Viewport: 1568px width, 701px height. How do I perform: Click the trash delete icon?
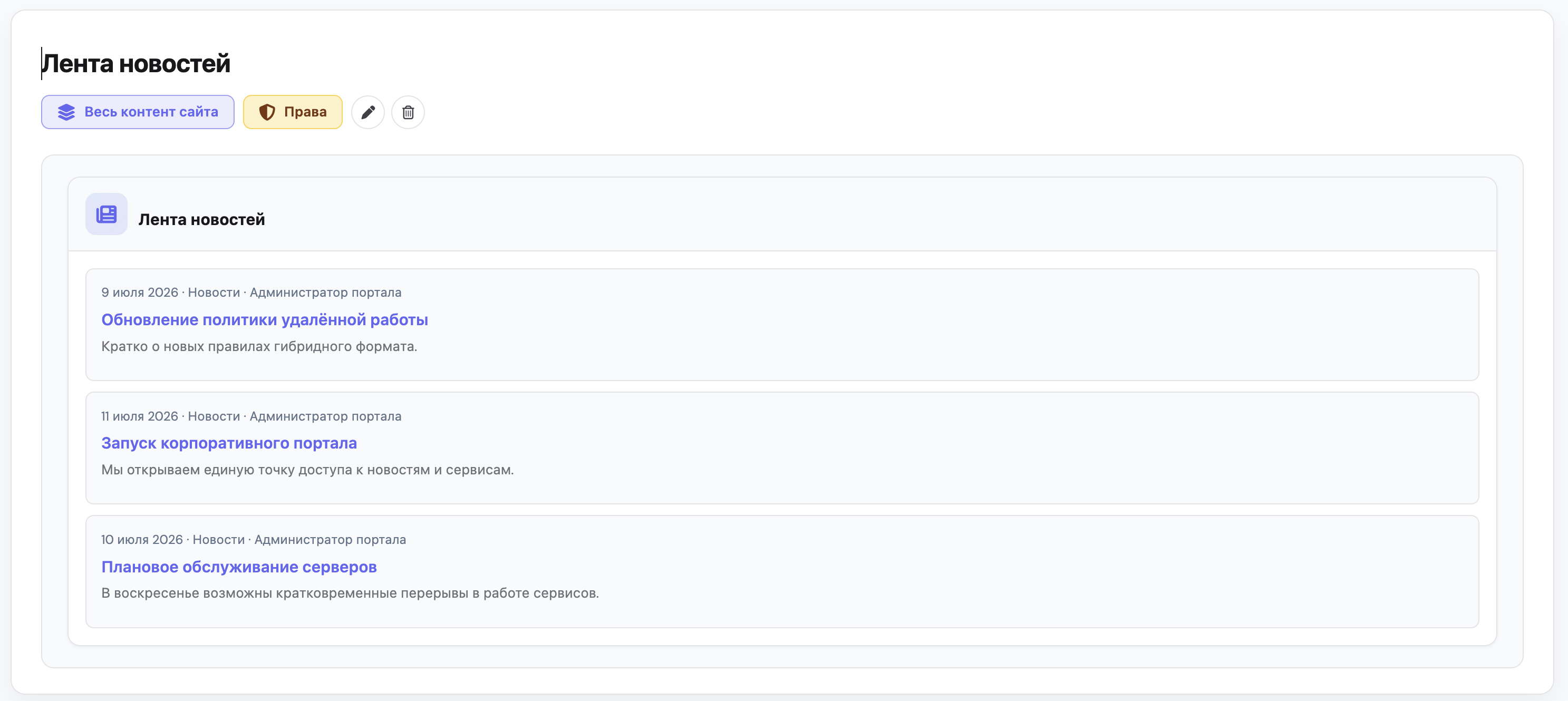coord(408,112)
